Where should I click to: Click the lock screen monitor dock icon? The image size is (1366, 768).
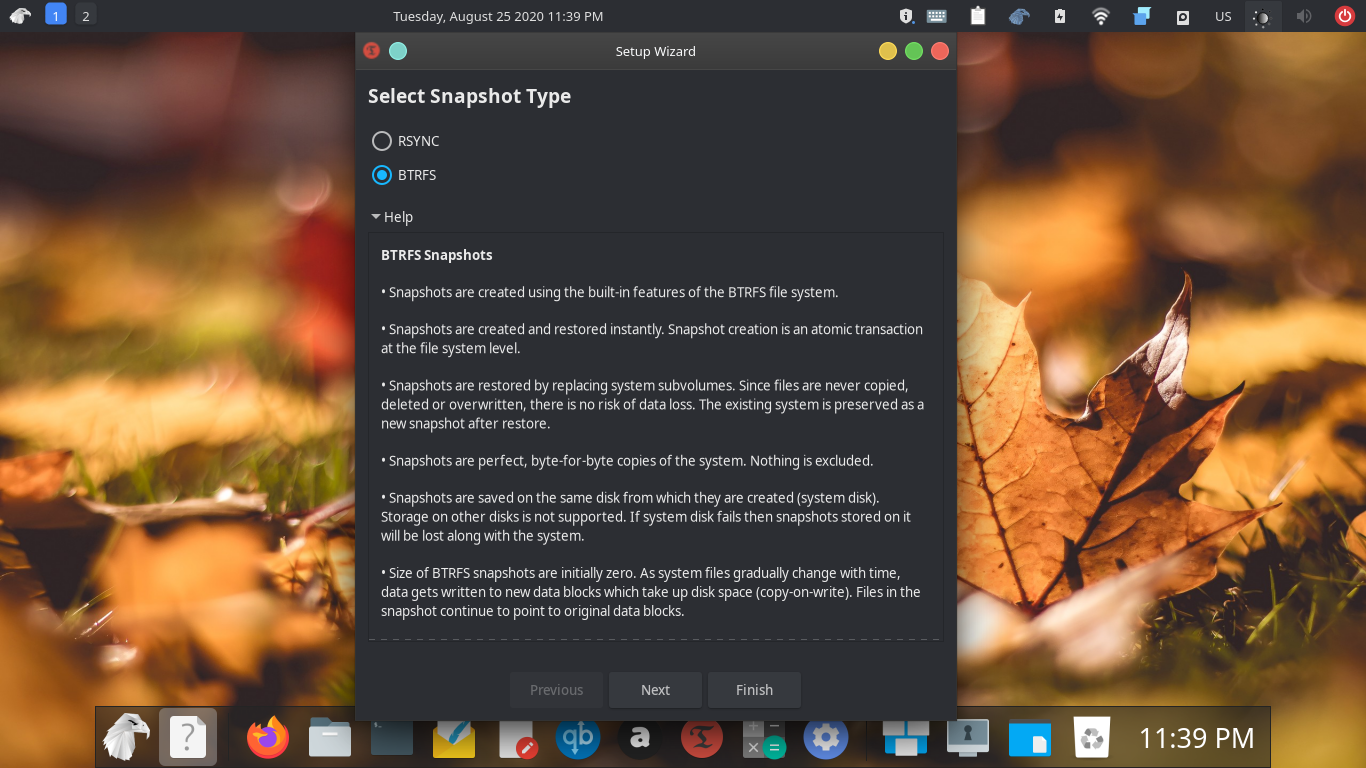(x=968, y=739)
